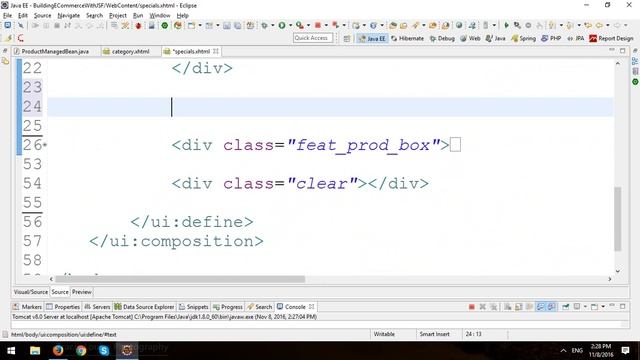
Task: Open the Run configurations dropdown arrow
Action: tap(290, 25)
